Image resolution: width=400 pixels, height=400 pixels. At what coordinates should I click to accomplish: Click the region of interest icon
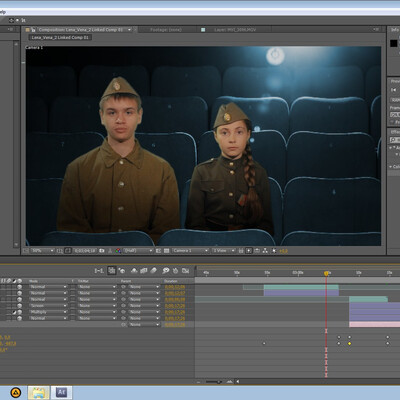point(158,251)
